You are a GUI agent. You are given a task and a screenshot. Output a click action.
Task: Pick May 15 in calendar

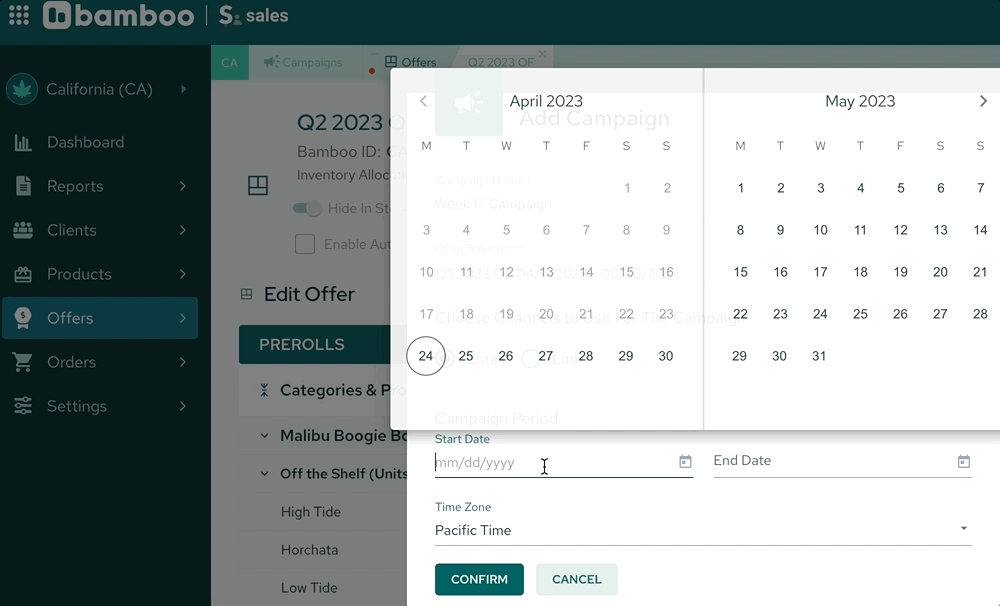pyautogui.click(x=740, y=272)
